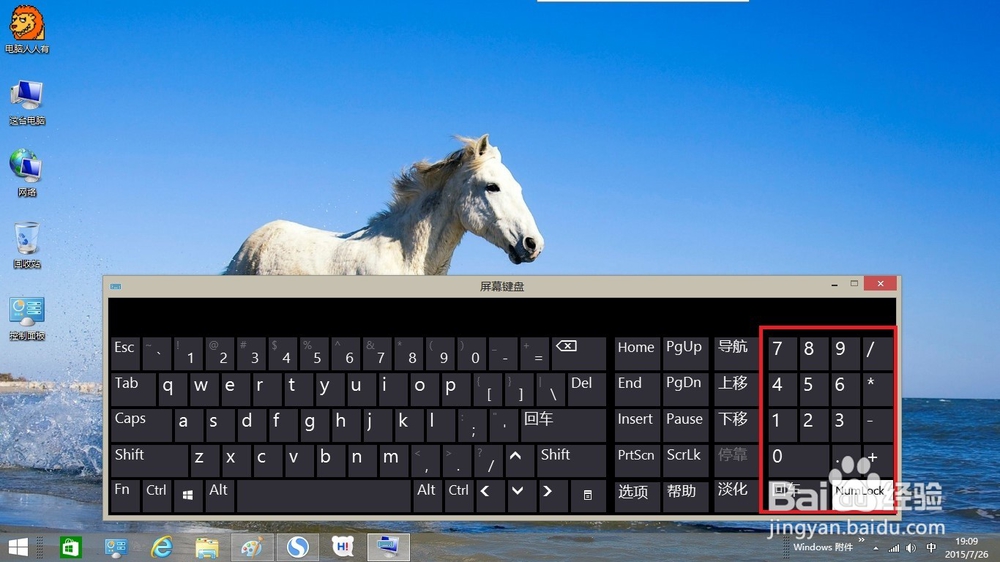Open the volume icon in system tray
The image size is (1000, 562).
(911, 548)
